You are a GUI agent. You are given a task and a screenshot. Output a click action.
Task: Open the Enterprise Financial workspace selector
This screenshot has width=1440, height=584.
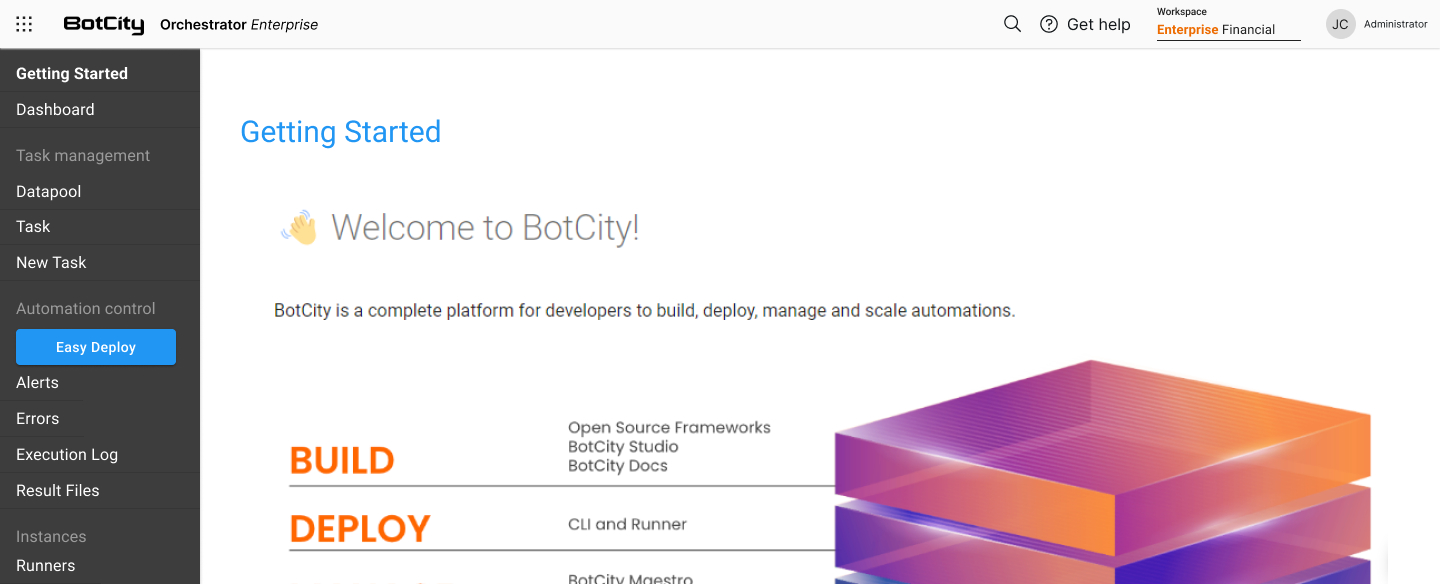click(1227, 30)
